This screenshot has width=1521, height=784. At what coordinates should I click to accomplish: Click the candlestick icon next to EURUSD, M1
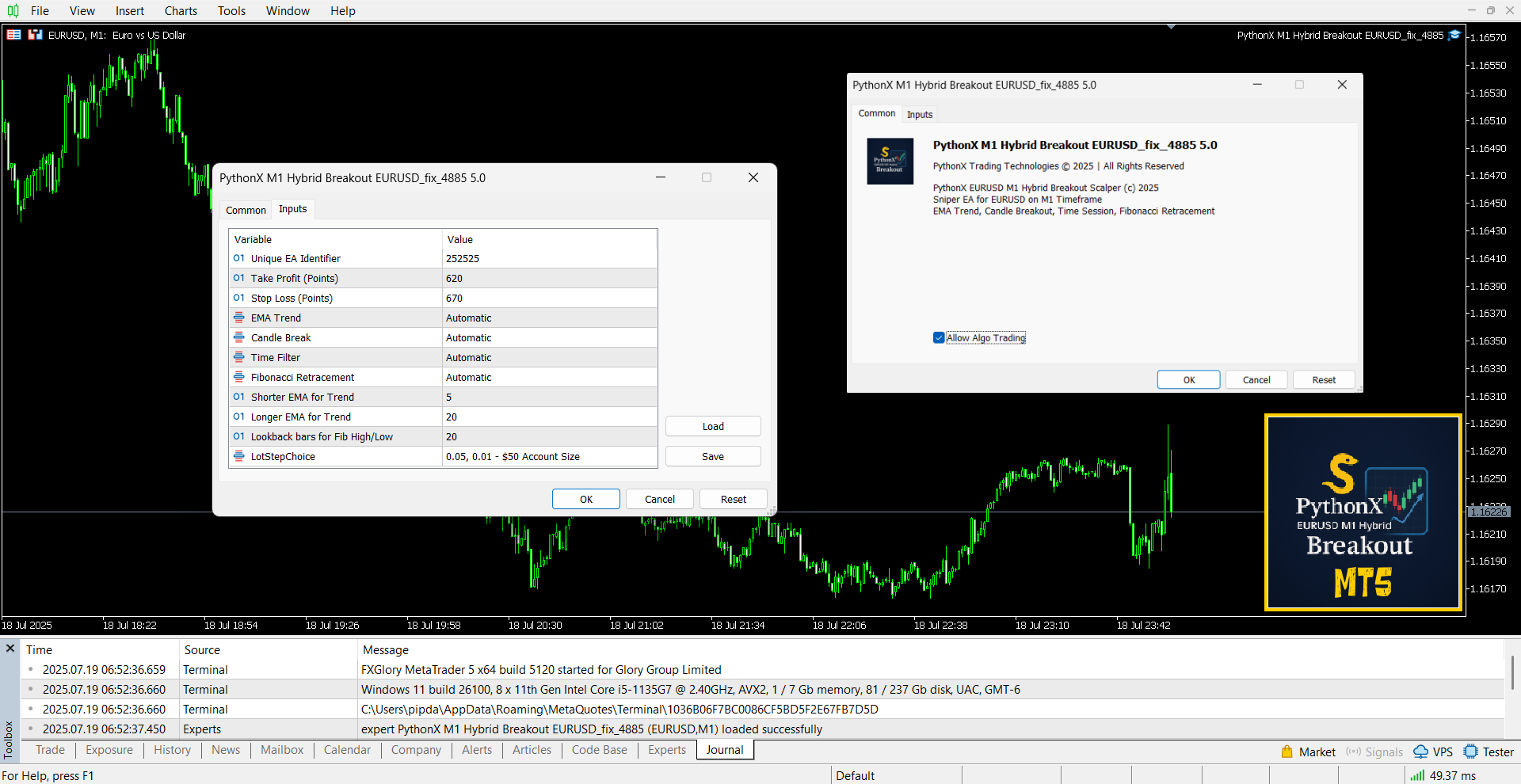pyautogui.click(x=35, y=35)
